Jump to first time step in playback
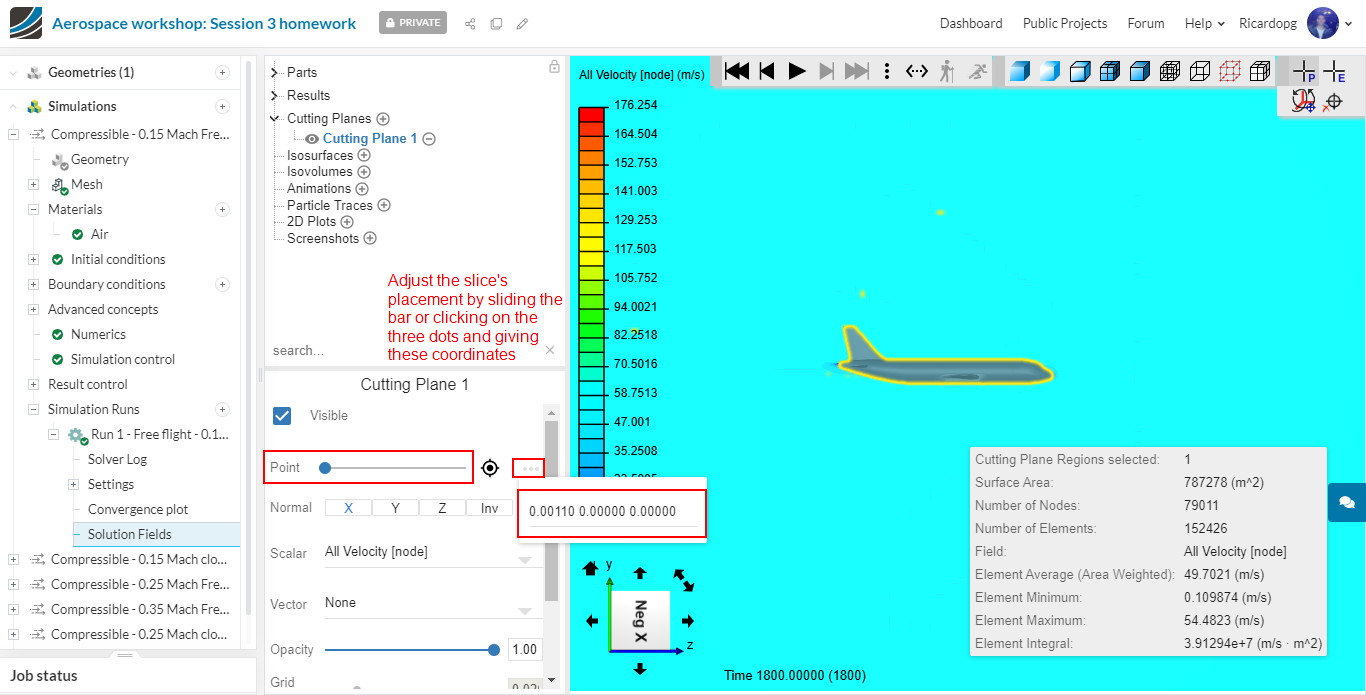1366x695 pixels. (x=737, y=71)
